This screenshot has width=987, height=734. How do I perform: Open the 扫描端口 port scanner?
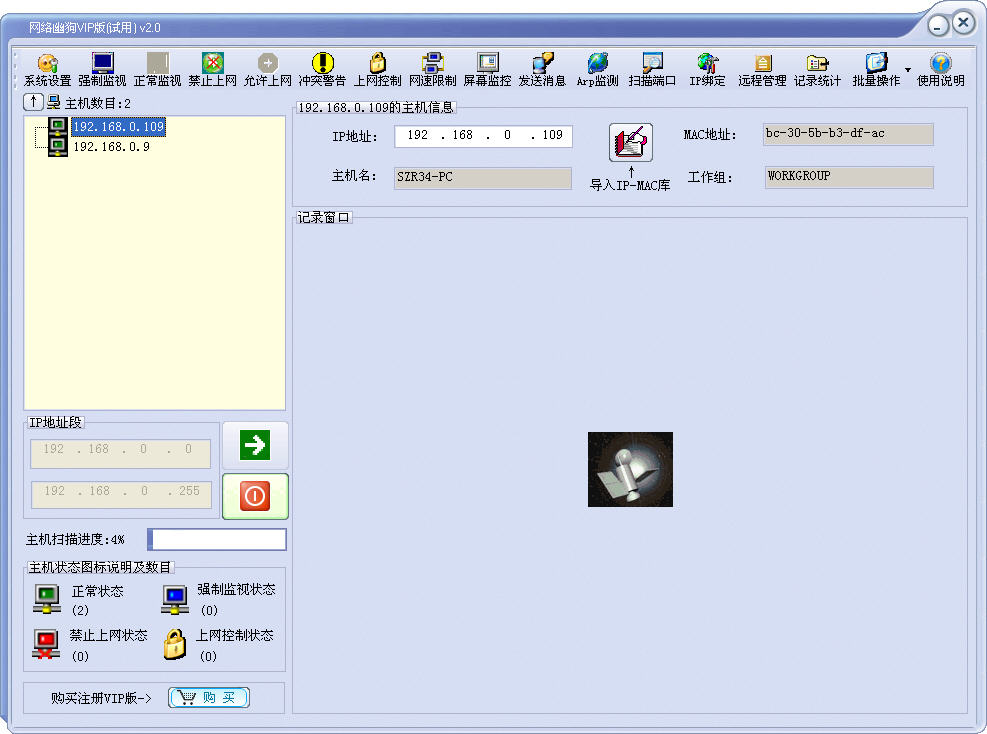pyautogui.click(x=652, y=69)
